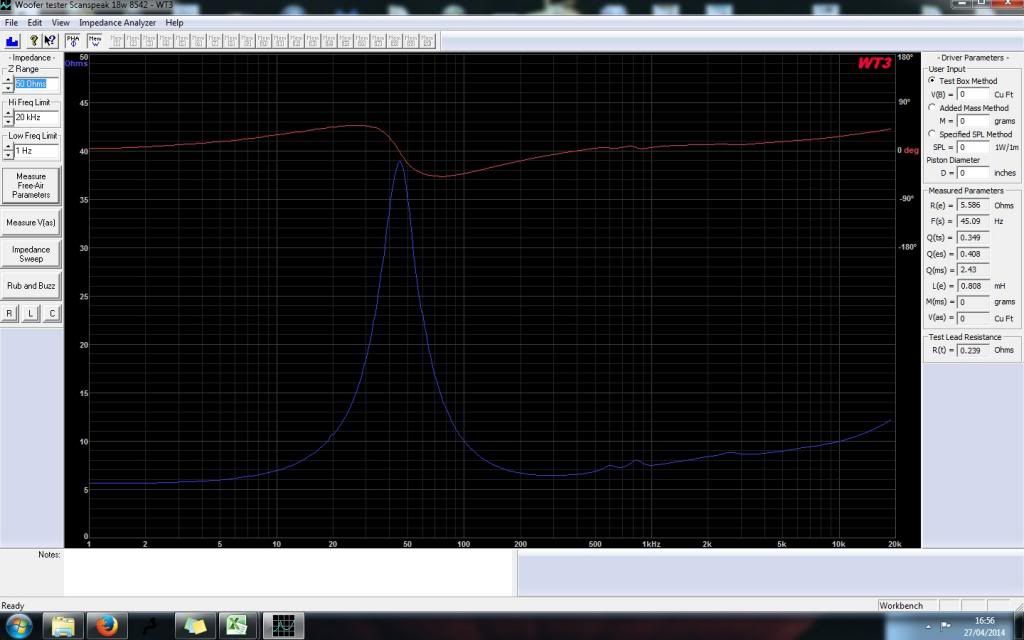
Task: Open the Edit menu
Action: click(35, 22)
